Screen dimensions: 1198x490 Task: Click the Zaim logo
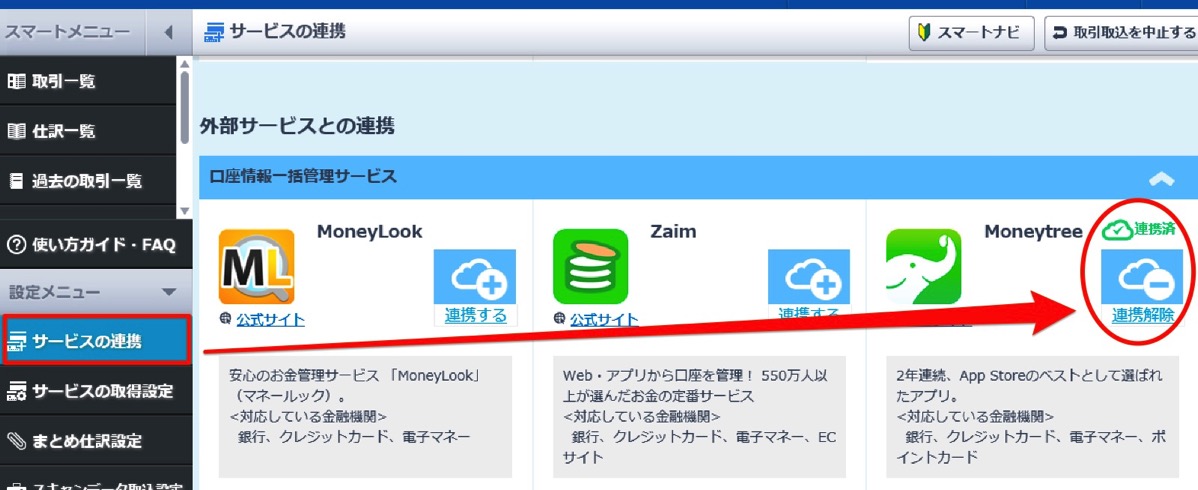click(590, 267)
